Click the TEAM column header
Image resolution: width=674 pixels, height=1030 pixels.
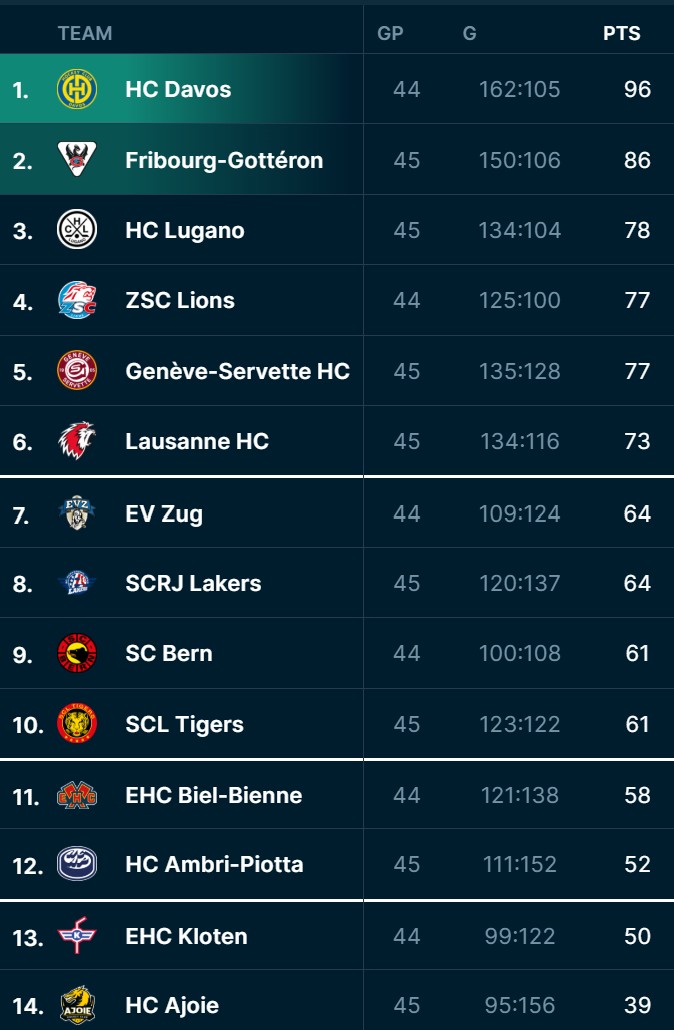coord(85,33)
